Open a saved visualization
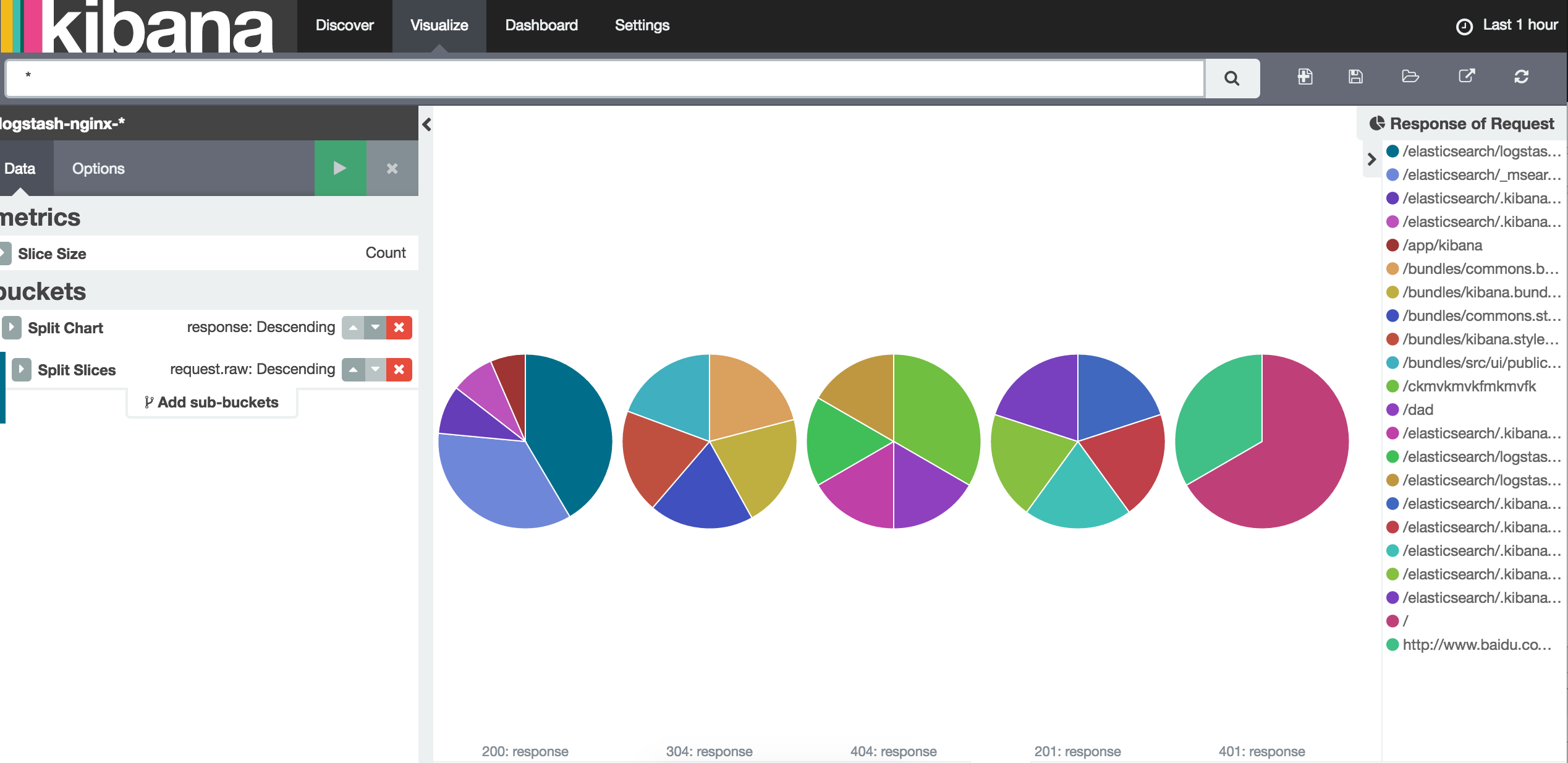Image resolution: width=1568 pixels, height=763 pixels. pyautogui.click(x=1410, y=77)
